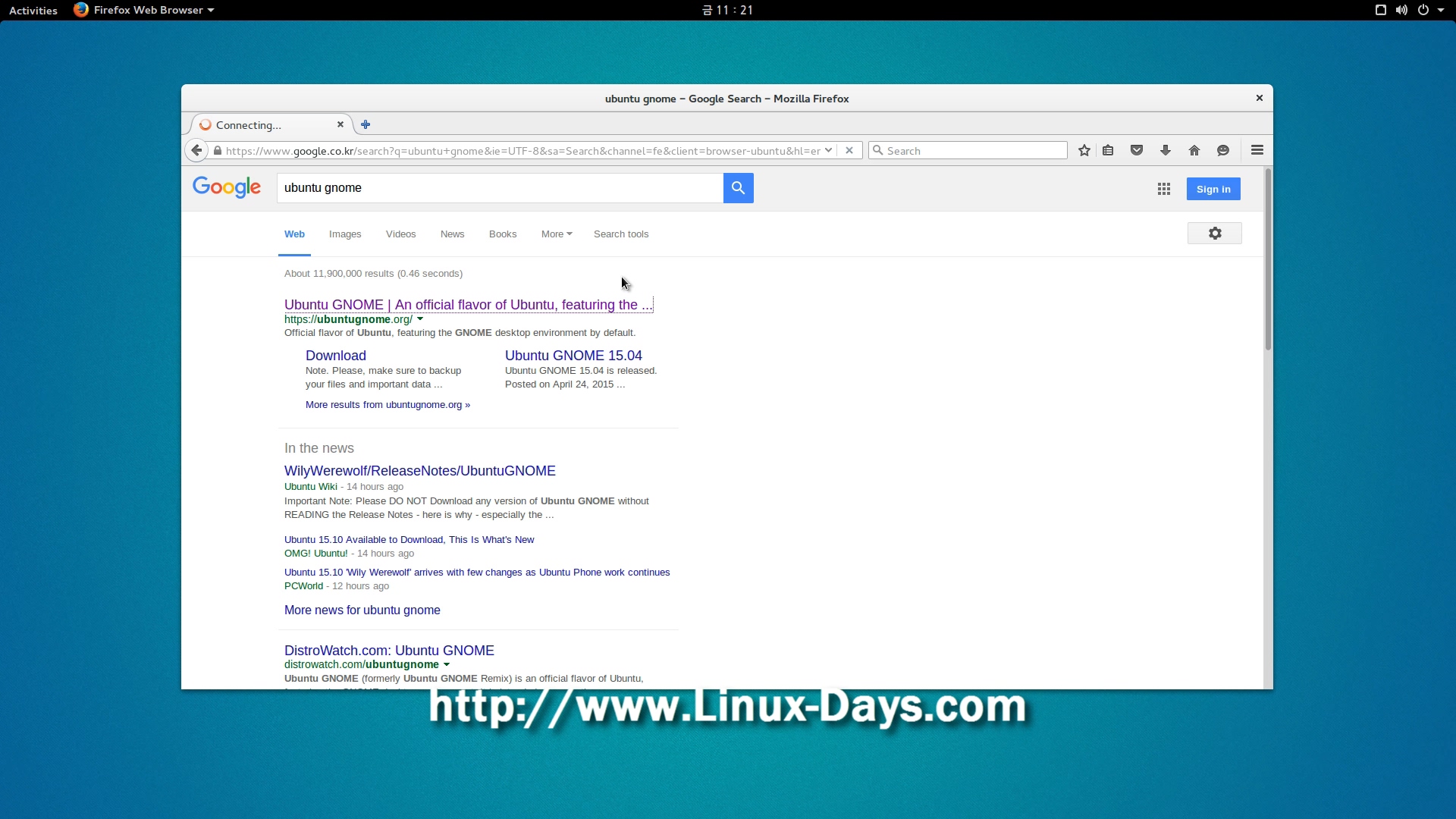1456x819 pixels.
Task: Open the URL history dropdown arrow
Action: click(828, 150)
